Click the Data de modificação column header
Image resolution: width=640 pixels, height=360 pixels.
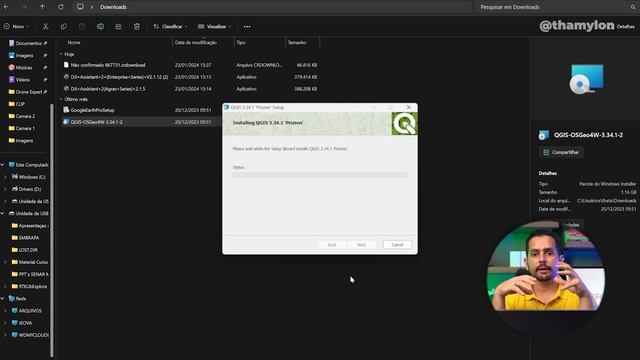(196, 42)
